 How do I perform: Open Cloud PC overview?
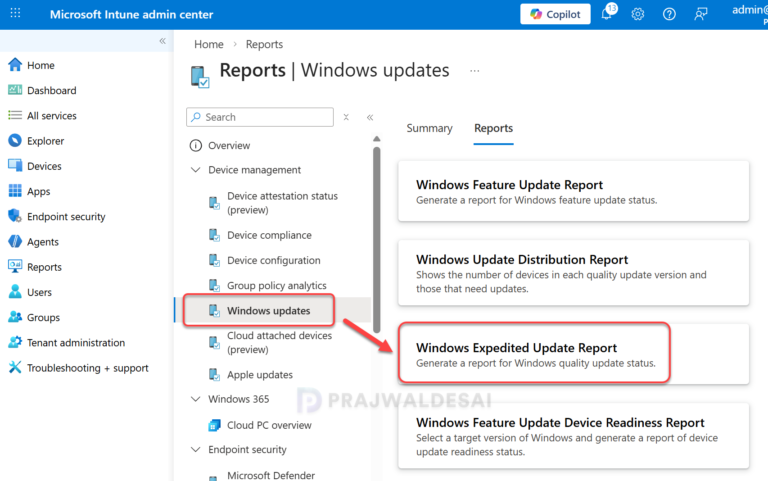tap(269, 425)
